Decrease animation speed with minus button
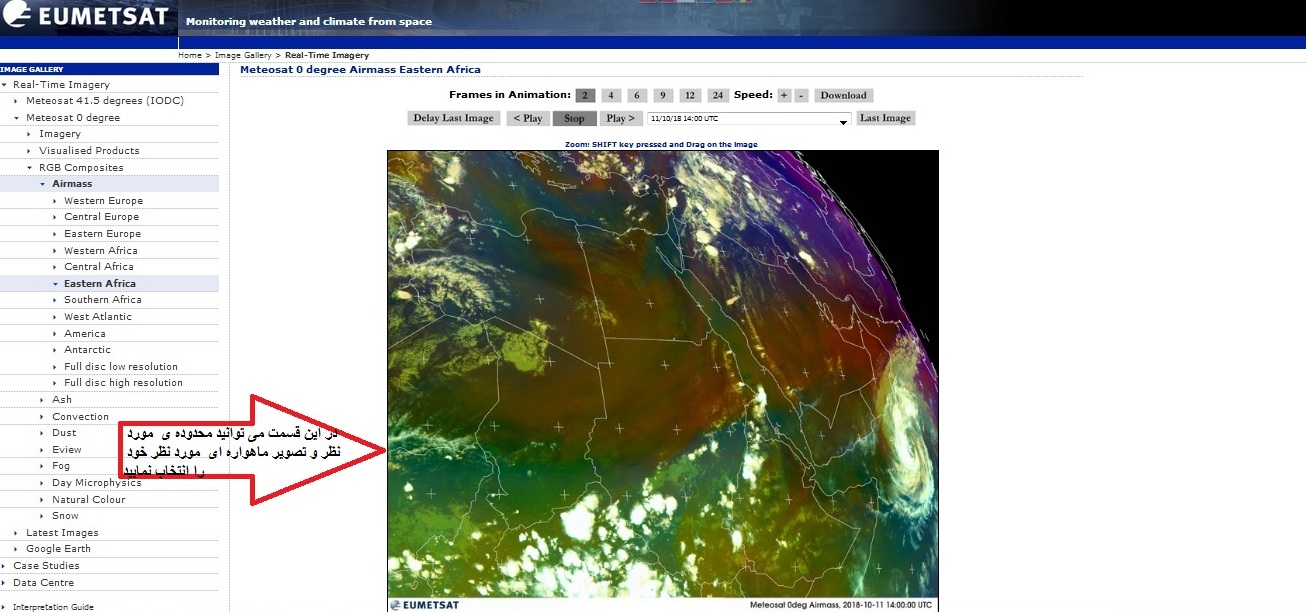 click(801, 96)
